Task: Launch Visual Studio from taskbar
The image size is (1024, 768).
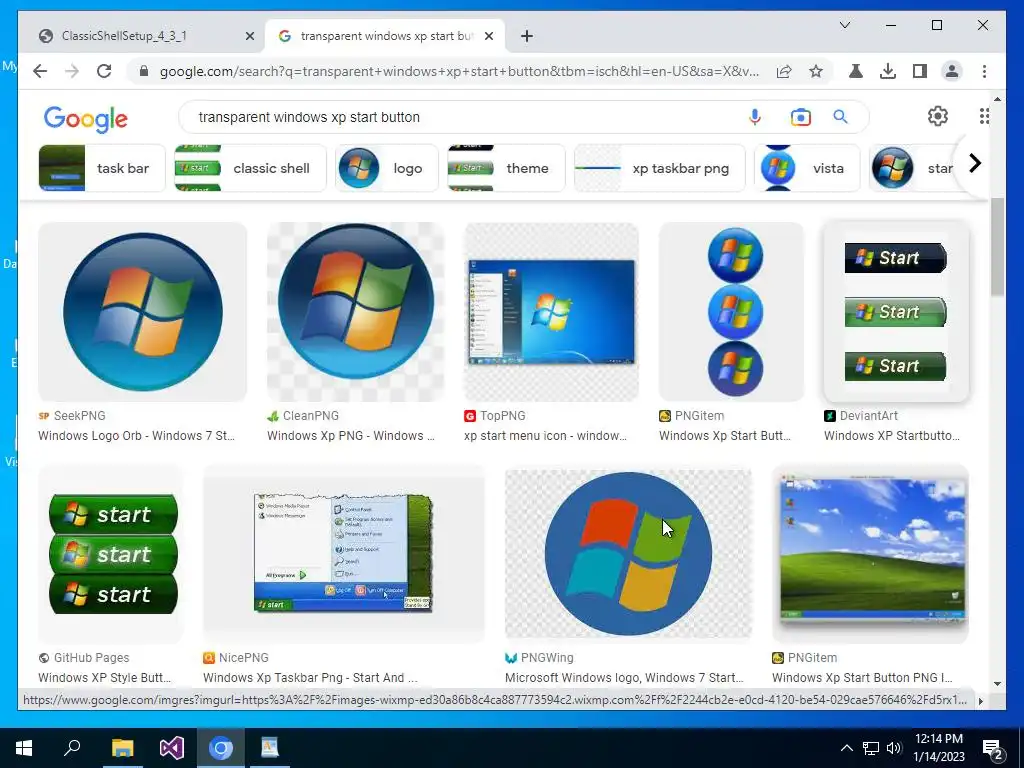Action: coord(172,748)
